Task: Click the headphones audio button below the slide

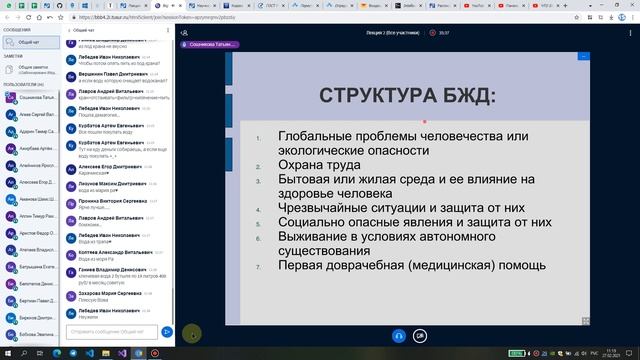Action: [x=399, y=336]
